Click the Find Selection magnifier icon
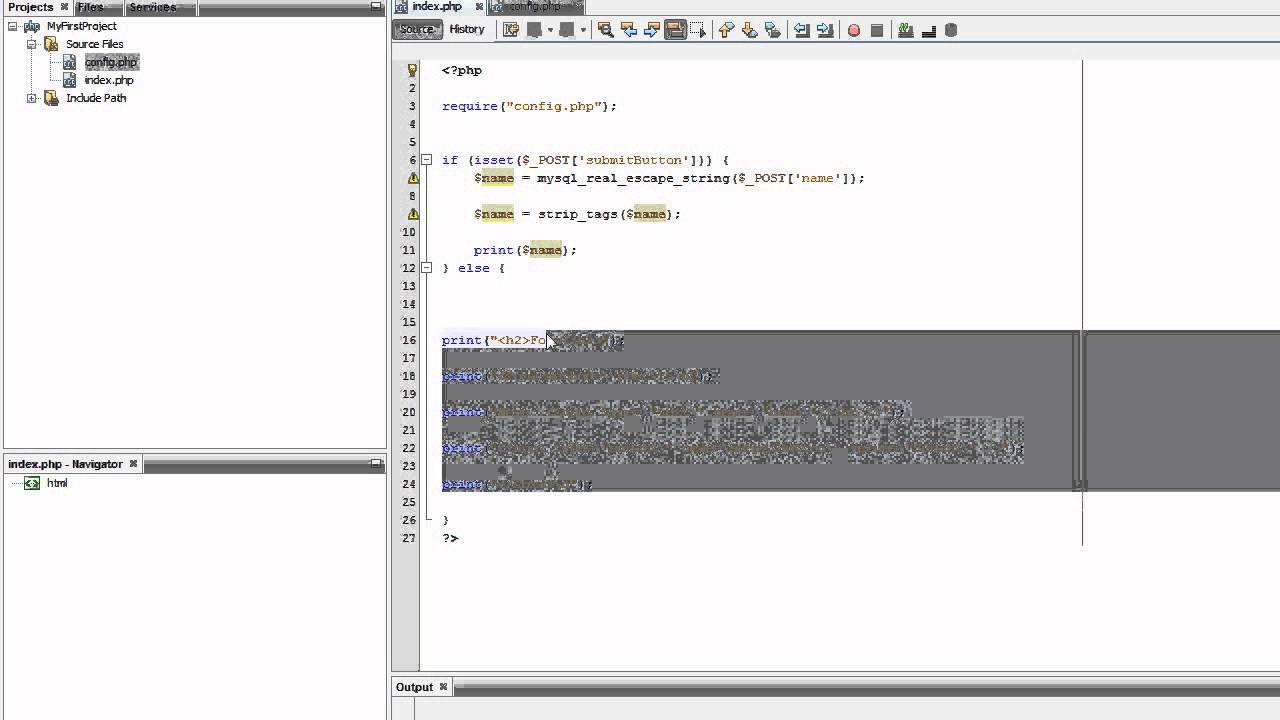The height and width of the screenshot is (720, 1280). [x=605, y=30]
